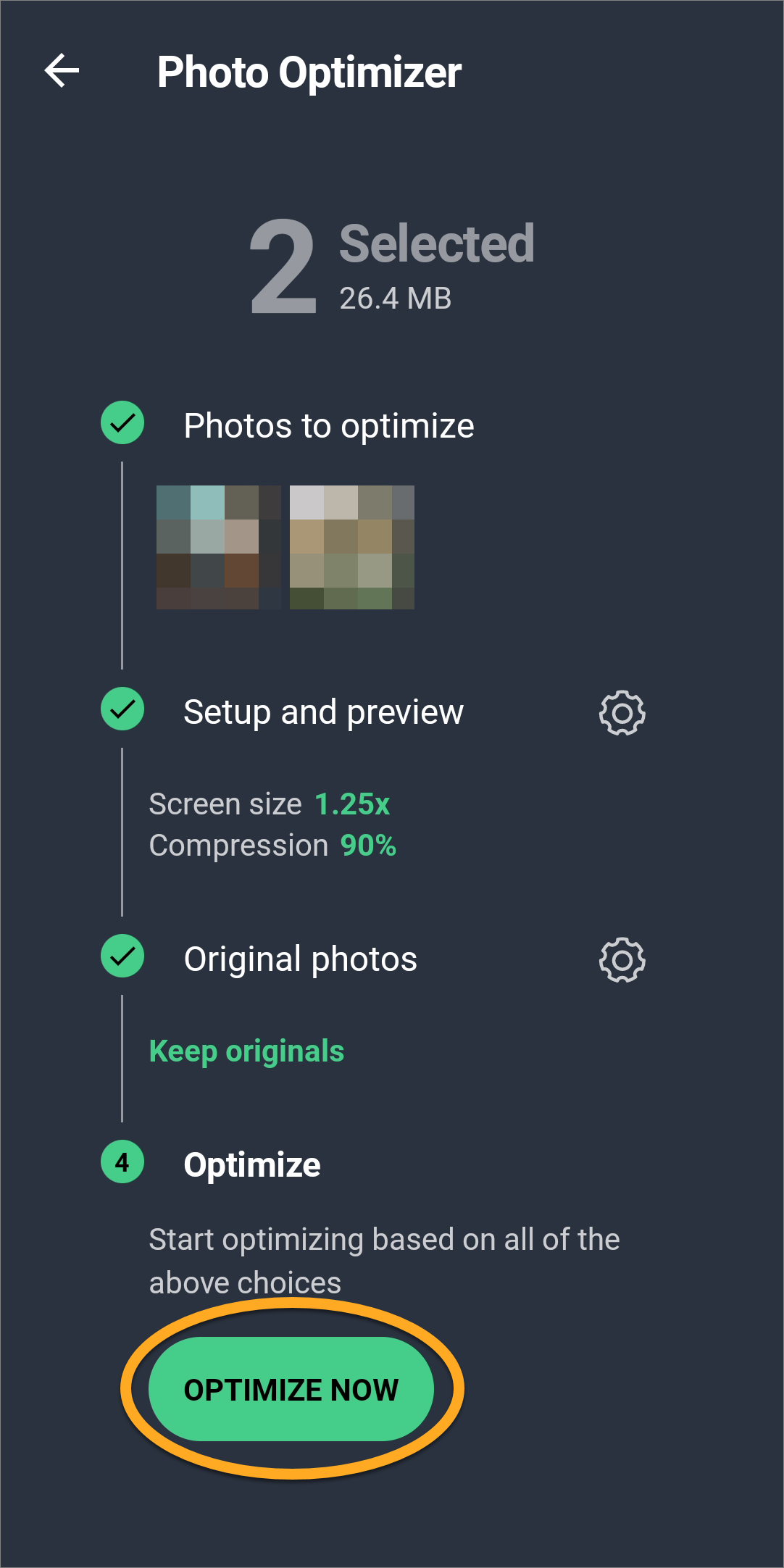This screenshot has width=784, height=1568.
Task: Click green checkmark beside Setup and preview
Action: (x=122, y=709)
